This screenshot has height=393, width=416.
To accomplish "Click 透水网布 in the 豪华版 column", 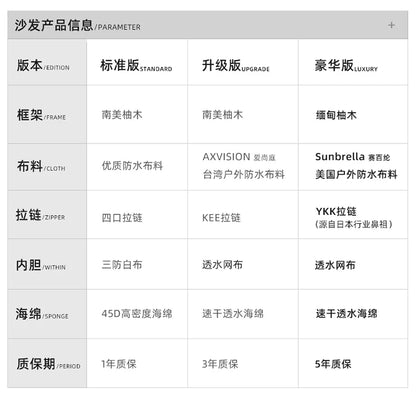I will (x=335, y=265).
